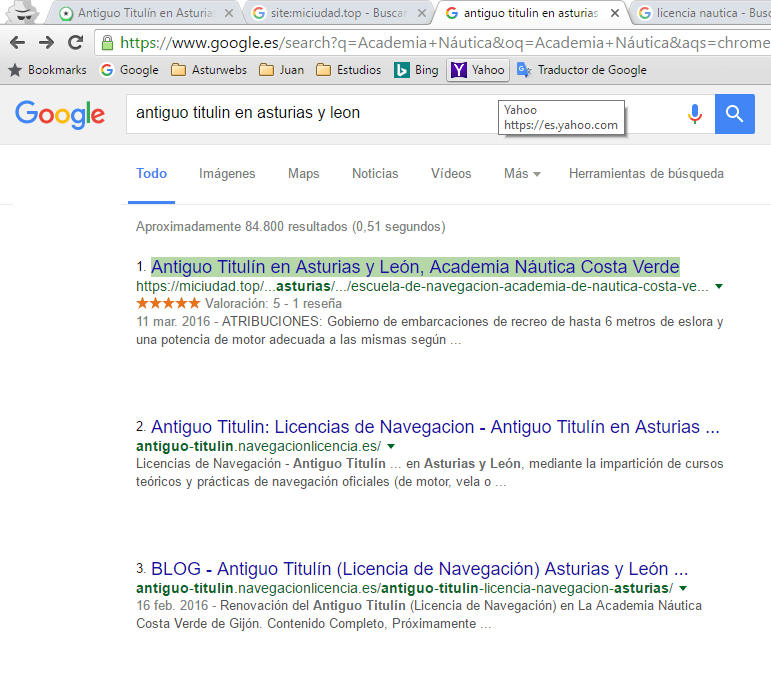Switch to Maps results tab

[303, 174]
